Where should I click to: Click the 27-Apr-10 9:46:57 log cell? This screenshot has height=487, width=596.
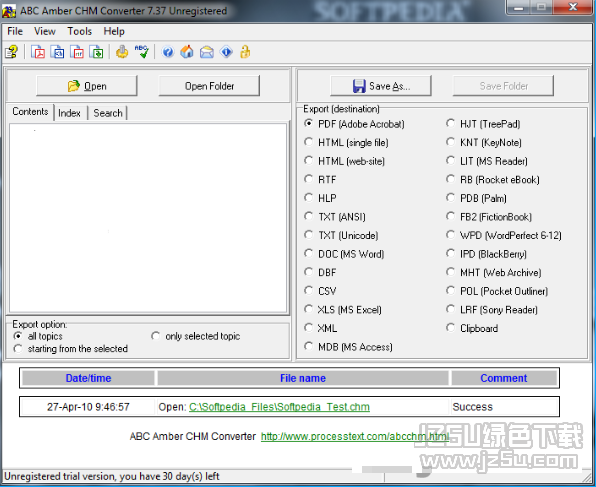pos(88,407)
